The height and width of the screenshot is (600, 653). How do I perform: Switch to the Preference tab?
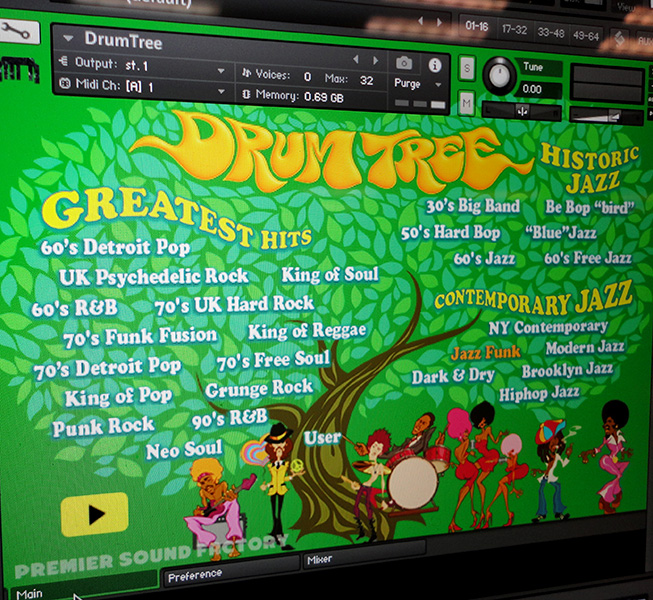(232, 573)
